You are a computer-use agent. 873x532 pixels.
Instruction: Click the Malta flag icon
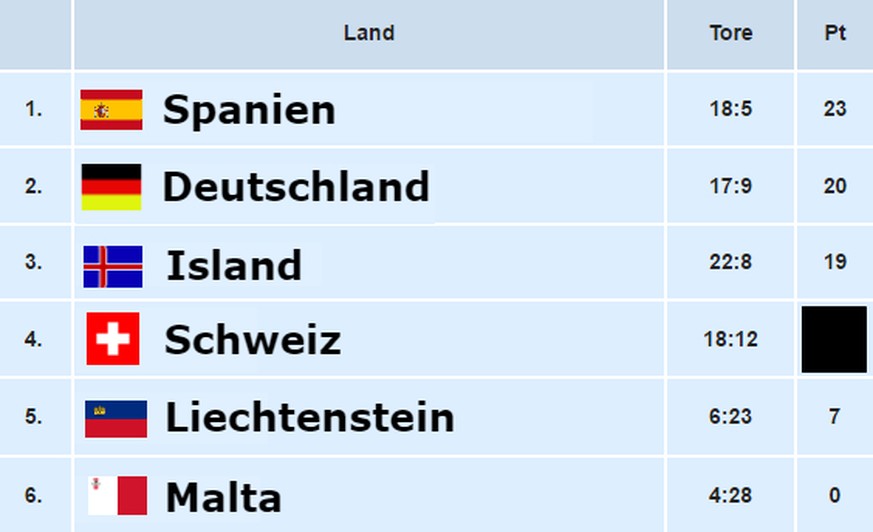click(117, 495)
